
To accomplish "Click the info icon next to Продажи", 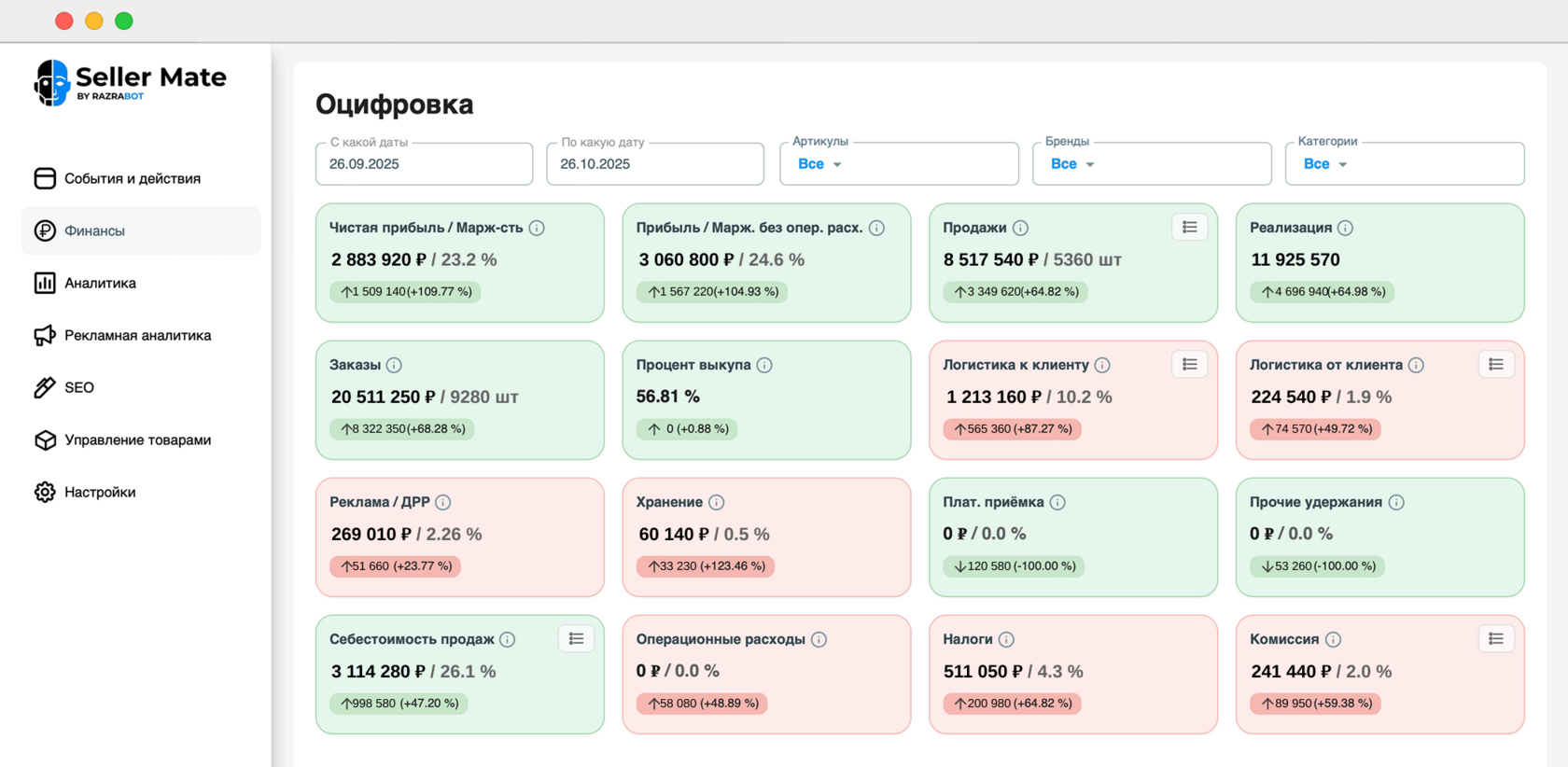I will 1021,228.
